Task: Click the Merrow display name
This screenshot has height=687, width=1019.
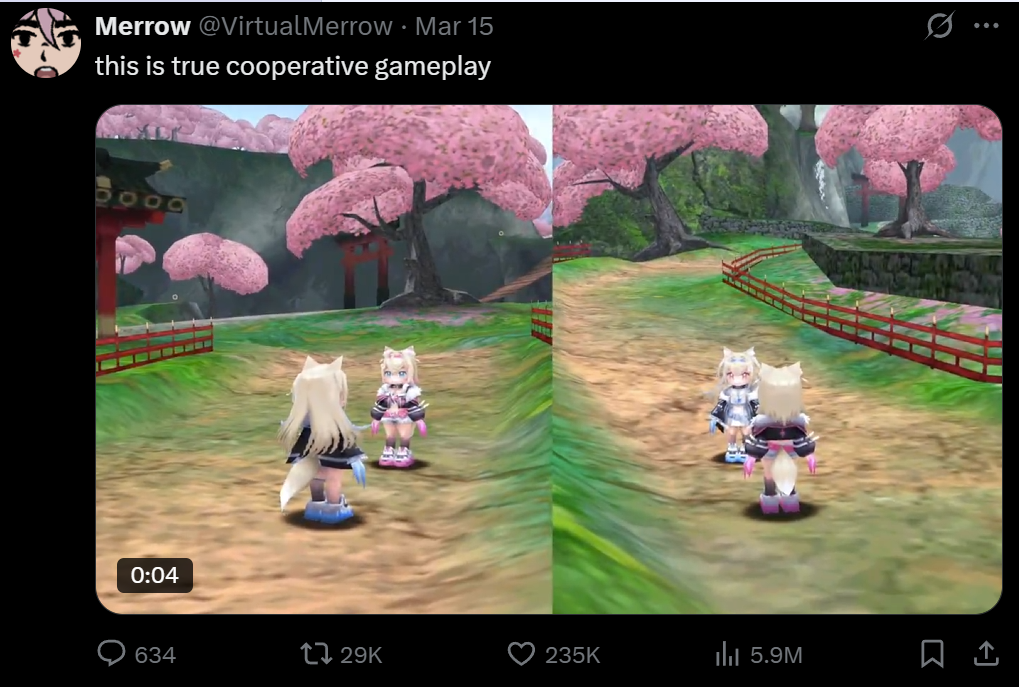Action: (142, 26)
